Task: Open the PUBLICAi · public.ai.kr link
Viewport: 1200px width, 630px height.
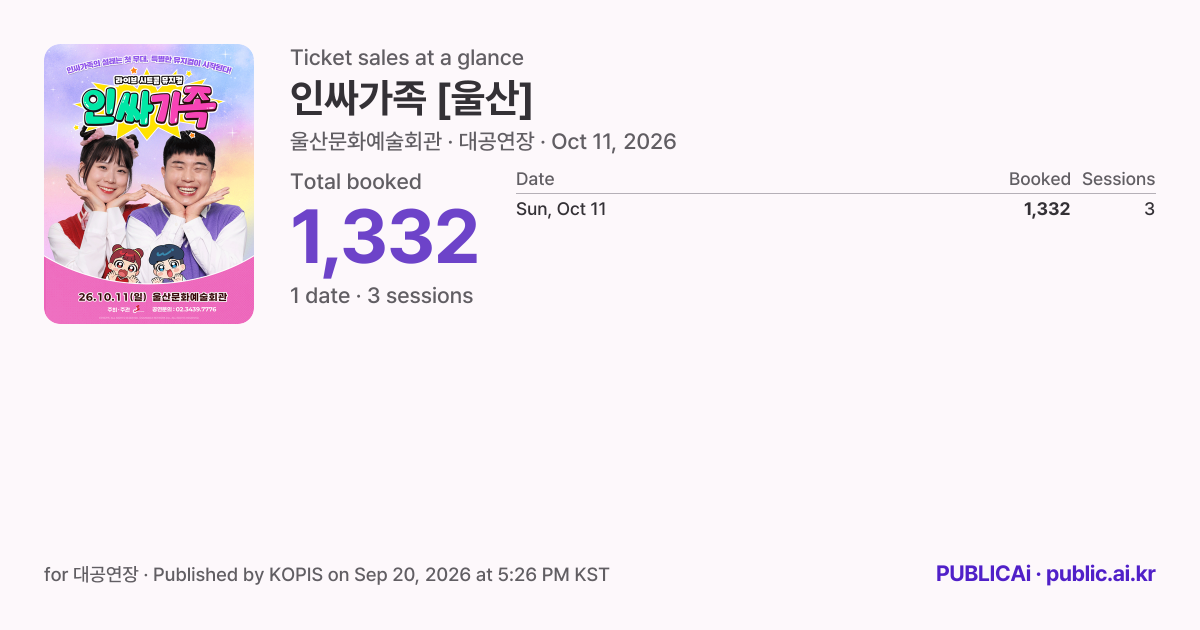Action: [1046, 574]
